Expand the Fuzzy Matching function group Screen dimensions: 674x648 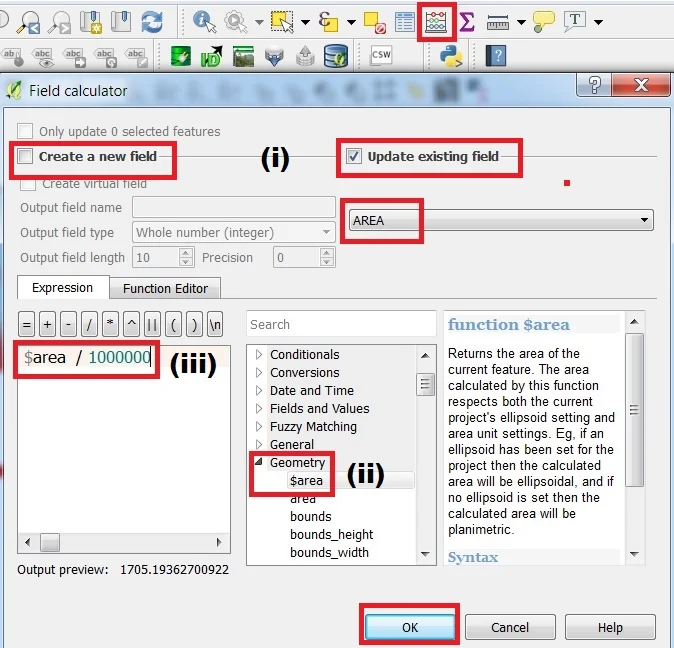click(259, 426)
